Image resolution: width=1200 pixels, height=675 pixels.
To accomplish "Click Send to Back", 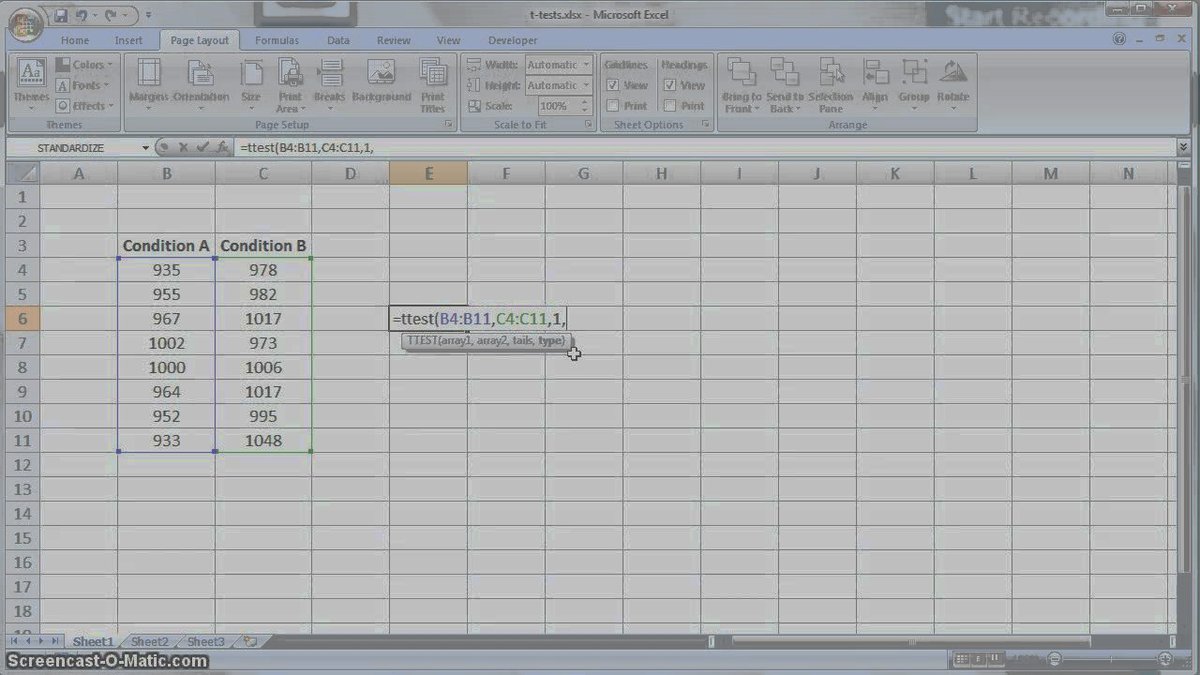I will click(x=785, y=84).
